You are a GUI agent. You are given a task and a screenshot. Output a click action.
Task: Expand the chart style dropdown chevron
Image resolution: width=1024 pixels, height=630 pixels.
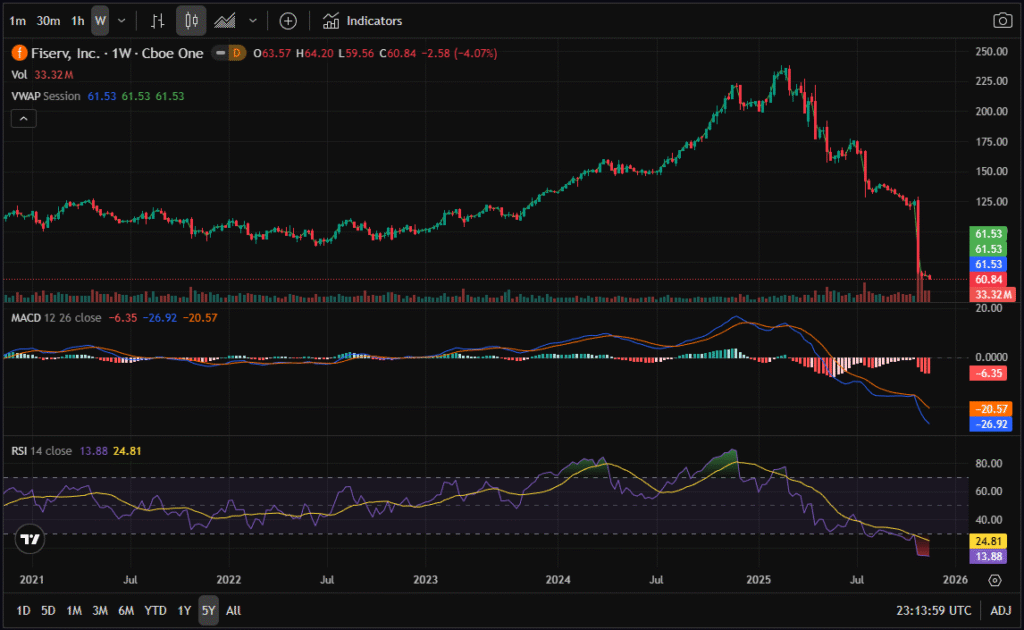pyautogui.click(x=252, y=20)
